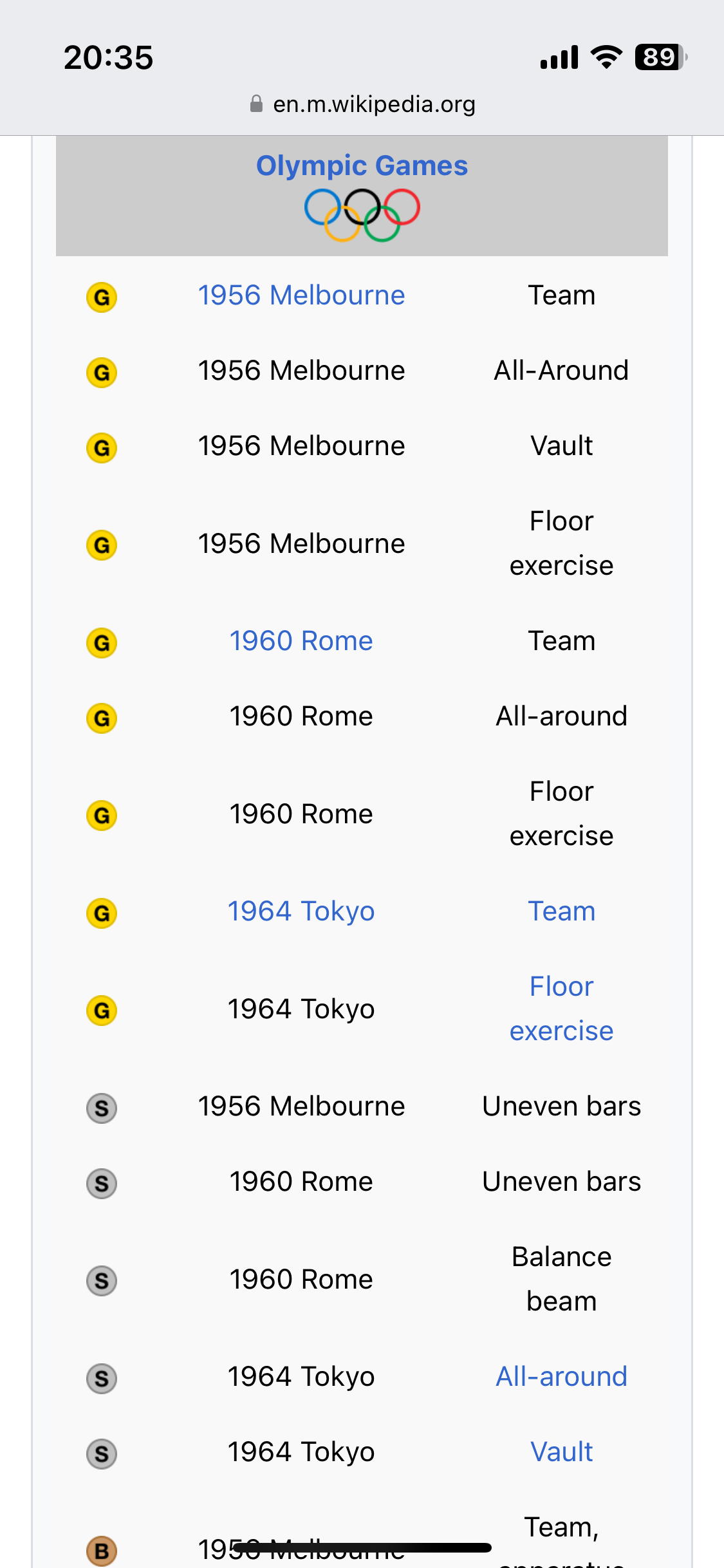This screenshot has width=724, height=1568.
Task: Tap the padlock icon in the address bar
Action: click(x=256, y=104)
